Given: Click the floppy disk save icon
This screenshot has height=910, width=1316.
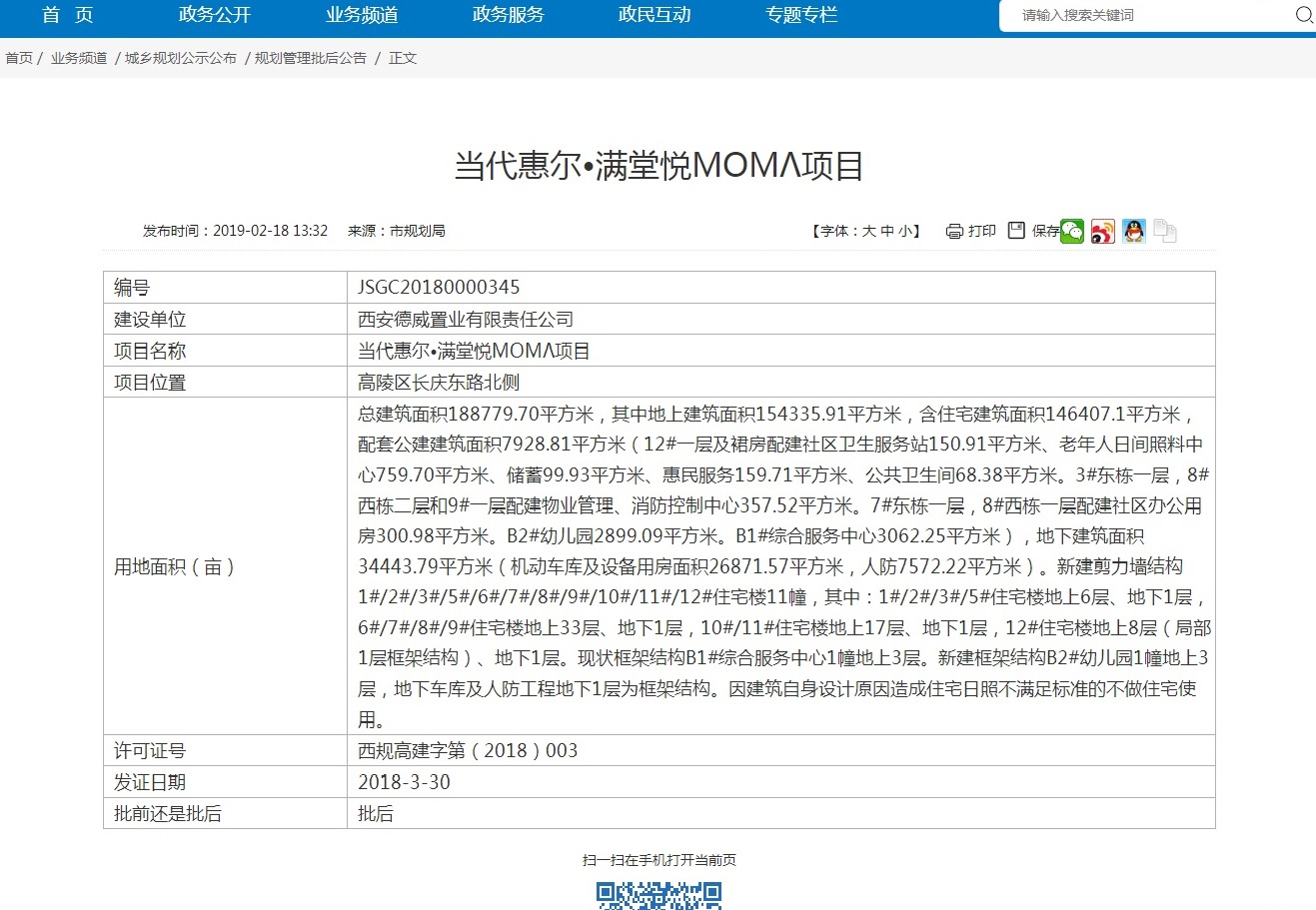Looking at the screenshot, I should pos(1016,231).
